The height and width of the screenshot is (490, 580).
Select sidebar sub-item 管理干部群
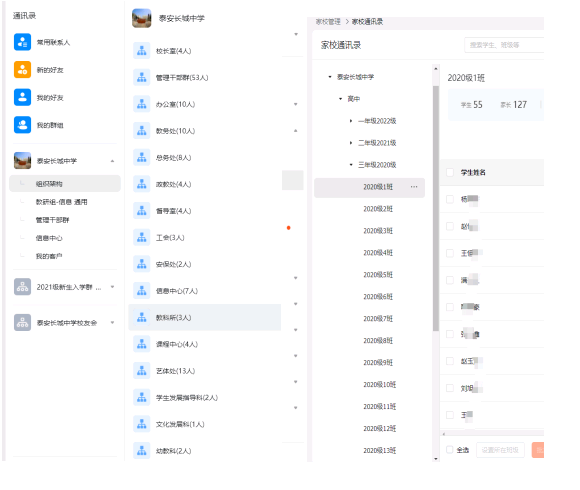coord(52,220)
